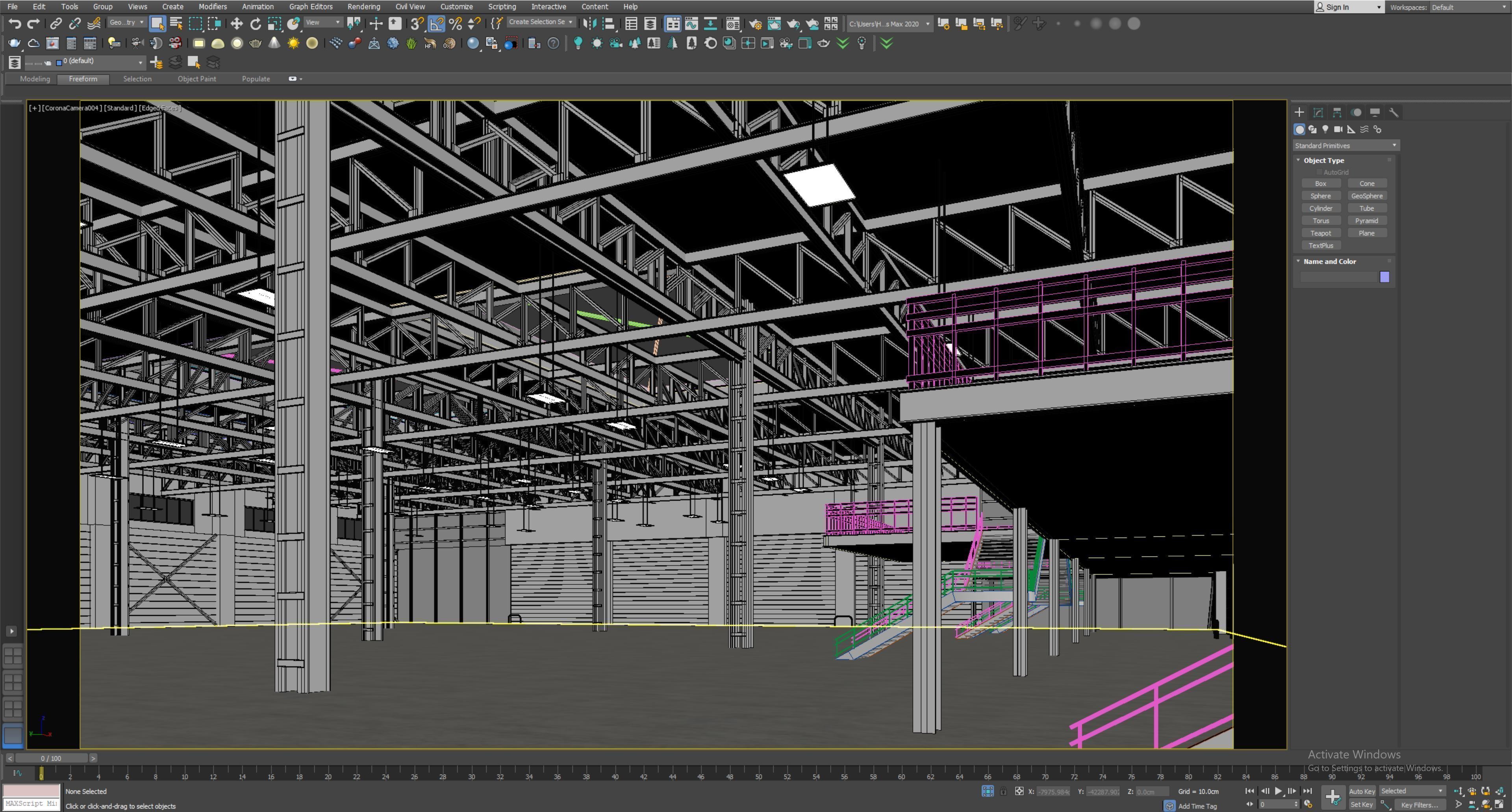1512x812 pixels.
Task: Open Render Setup dialog icon
Action: [x=756, y=24]
